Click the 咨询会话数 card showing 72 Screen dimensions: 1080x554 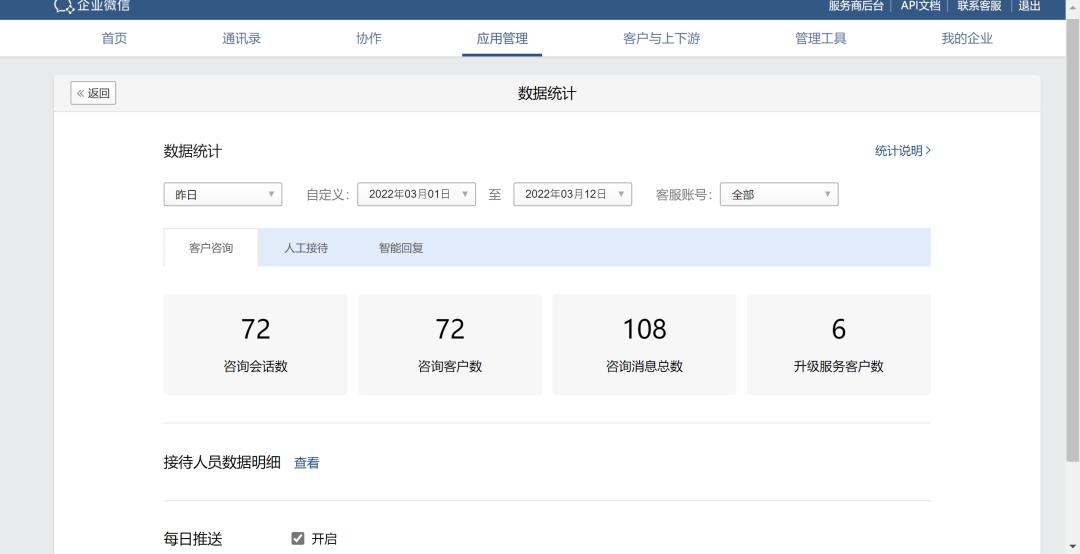click(256, 345)
